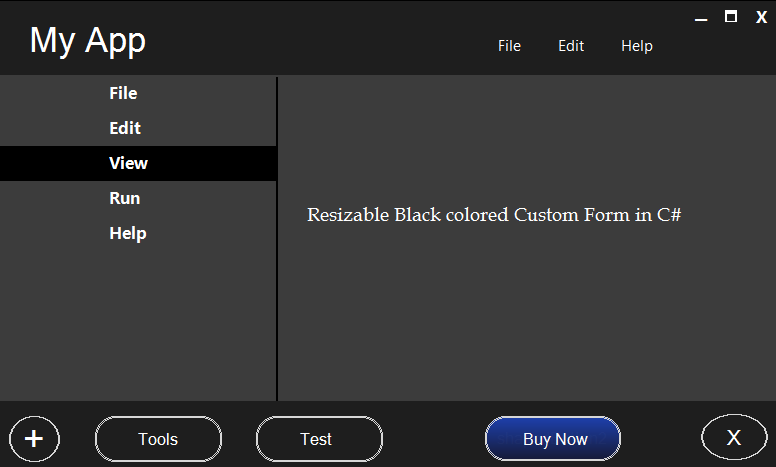Select File in the left sidebar
The width and height of the screenshot is (776, 467).
pyautogui.click(x=123, y=93)
